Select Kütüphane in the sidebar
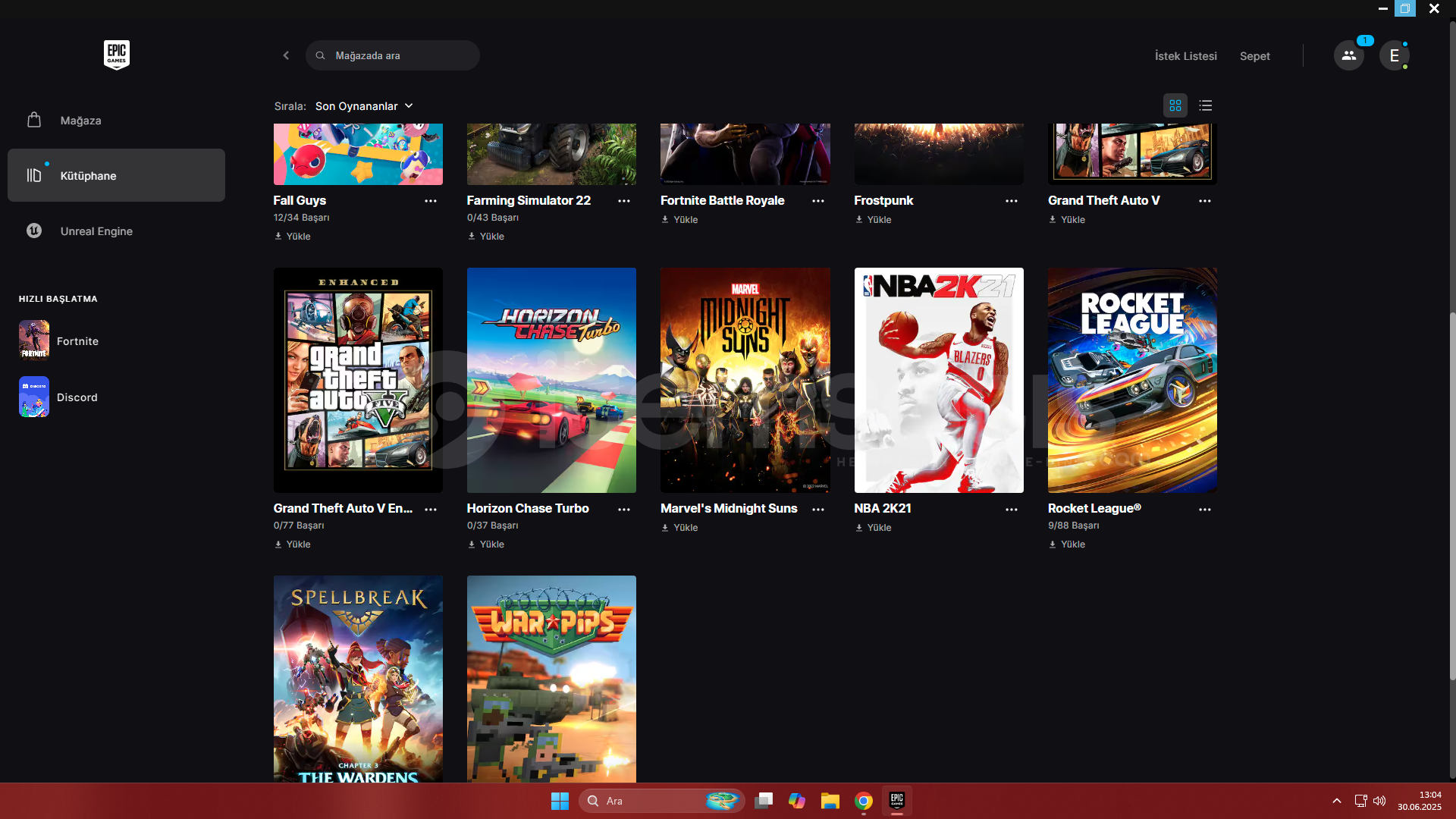The image size is (1456, 819). pos(116,175)
